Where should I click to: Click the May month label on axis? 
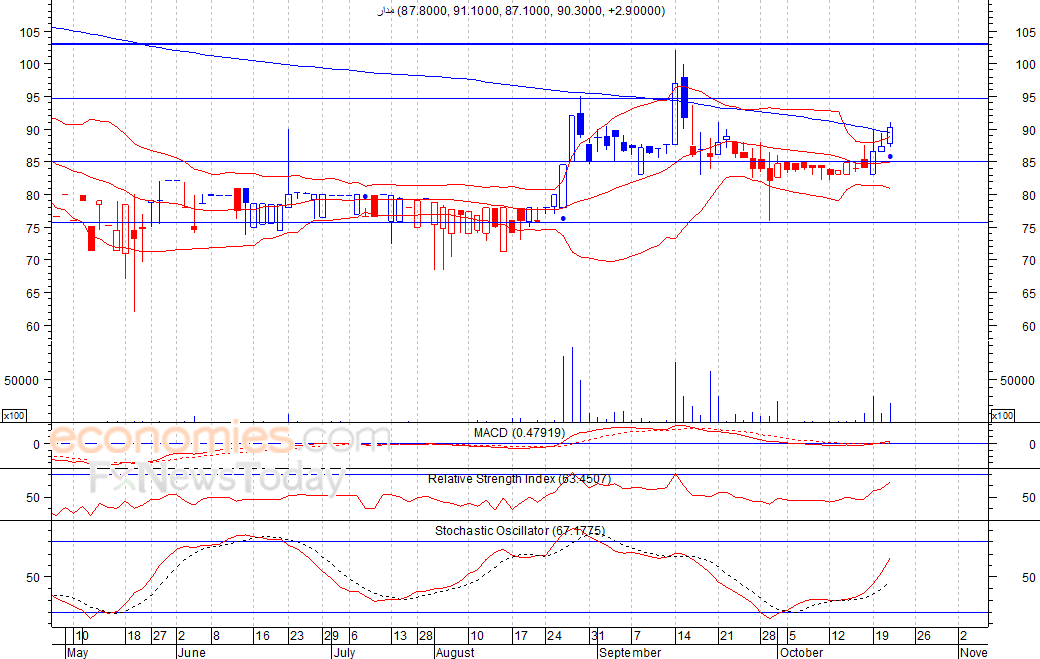78,652
